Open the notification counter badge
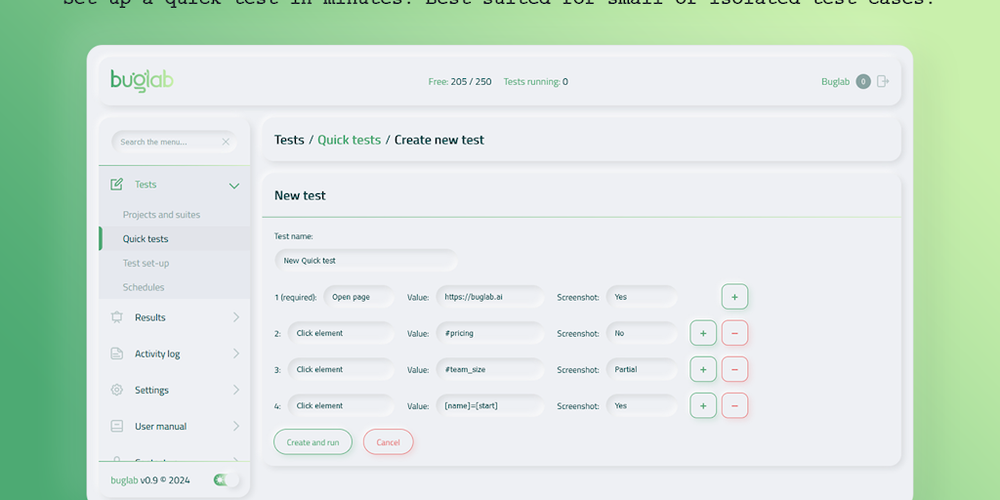The width and height of the screenshot is (1000, 500). [x=863, y=82]
